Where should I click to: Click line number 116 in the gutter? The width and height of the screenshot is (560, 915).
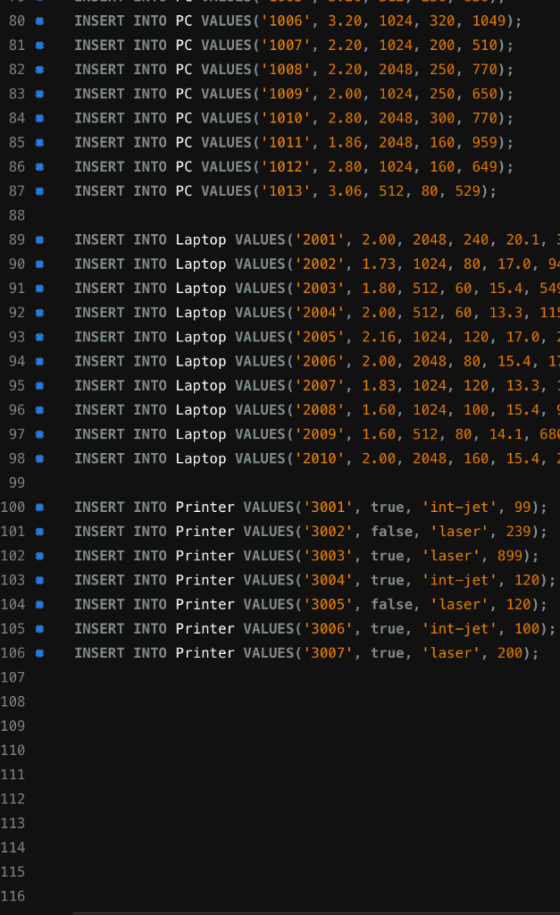13,896
